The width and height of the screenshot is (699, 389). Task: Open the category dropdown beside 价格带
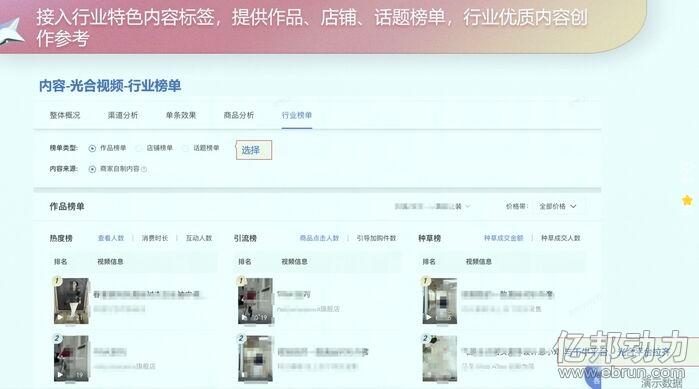pos(432,206)
